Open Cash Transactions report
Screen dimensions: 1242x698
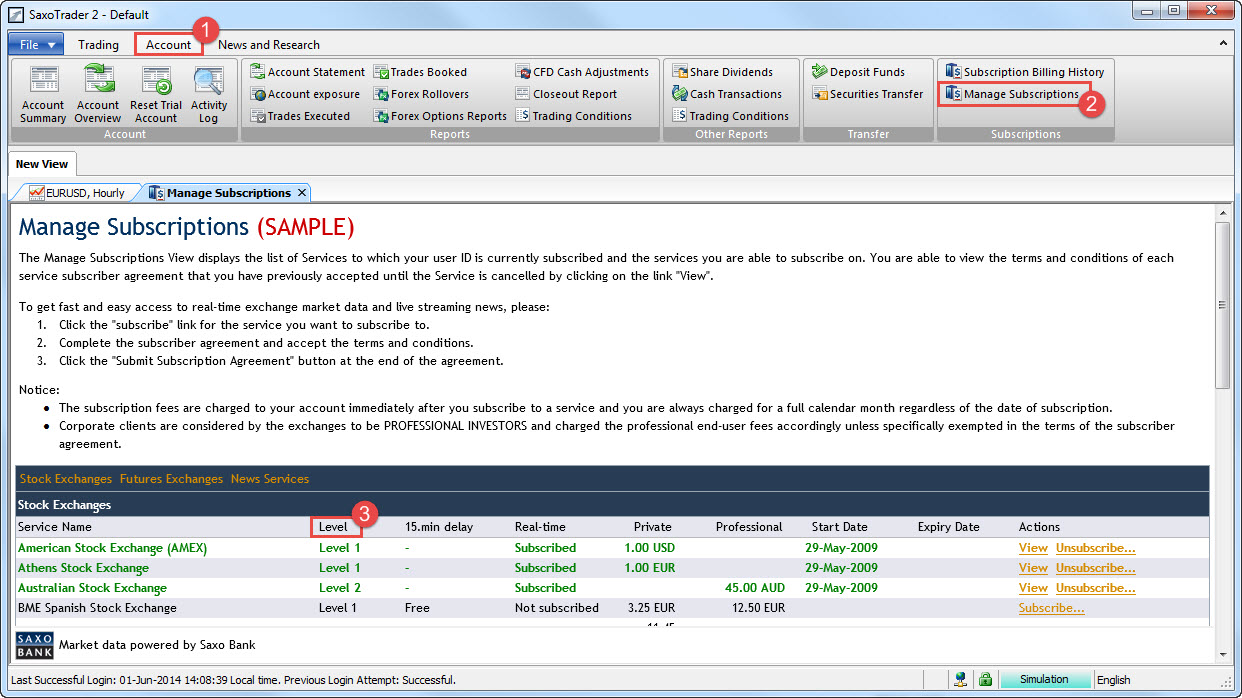pyautogui.click(x=727, y=94)
